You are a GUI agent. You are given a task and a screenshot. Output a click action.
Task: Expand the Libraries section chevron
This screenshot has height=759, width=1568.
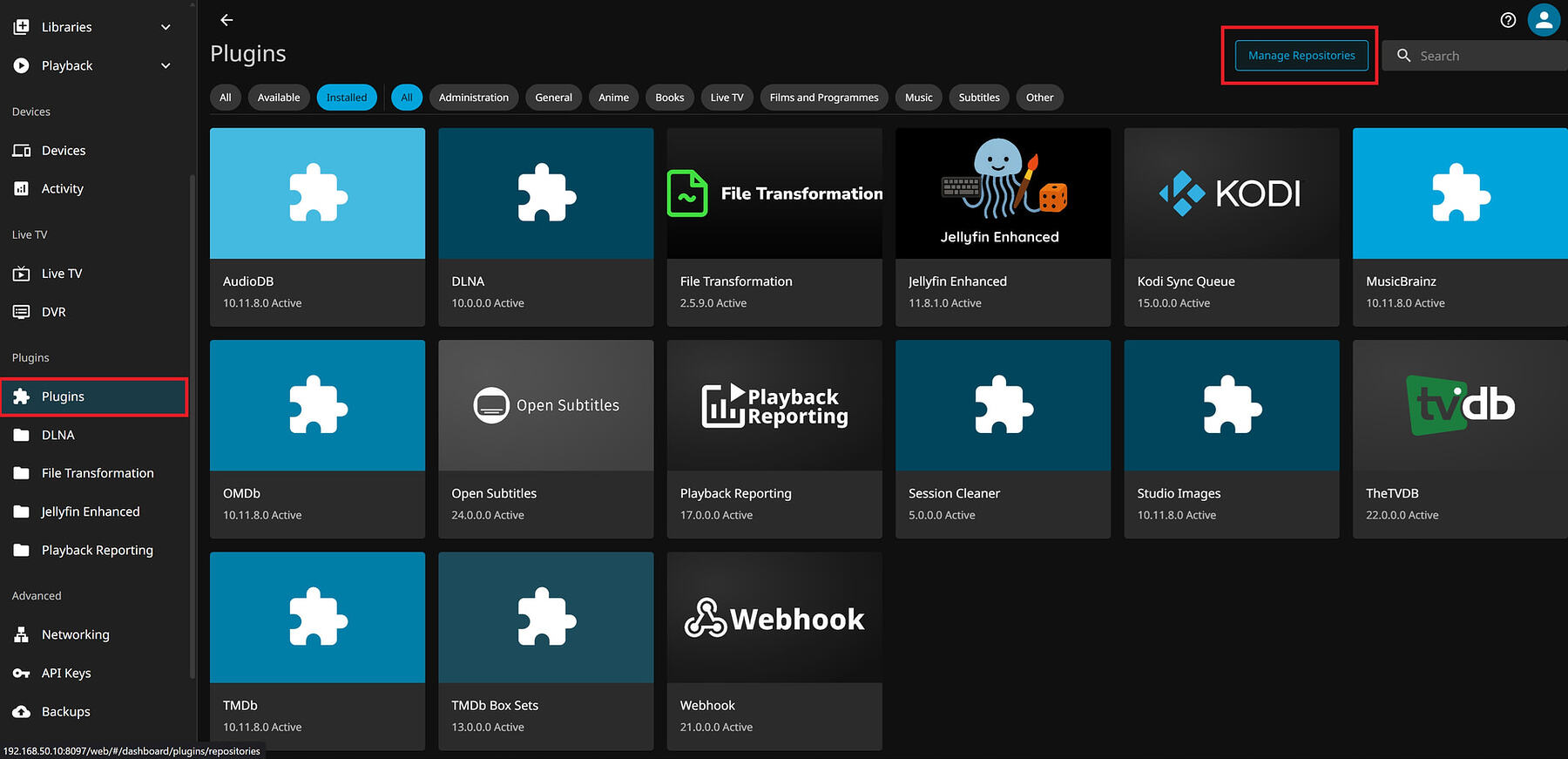(x=166, y=27)
